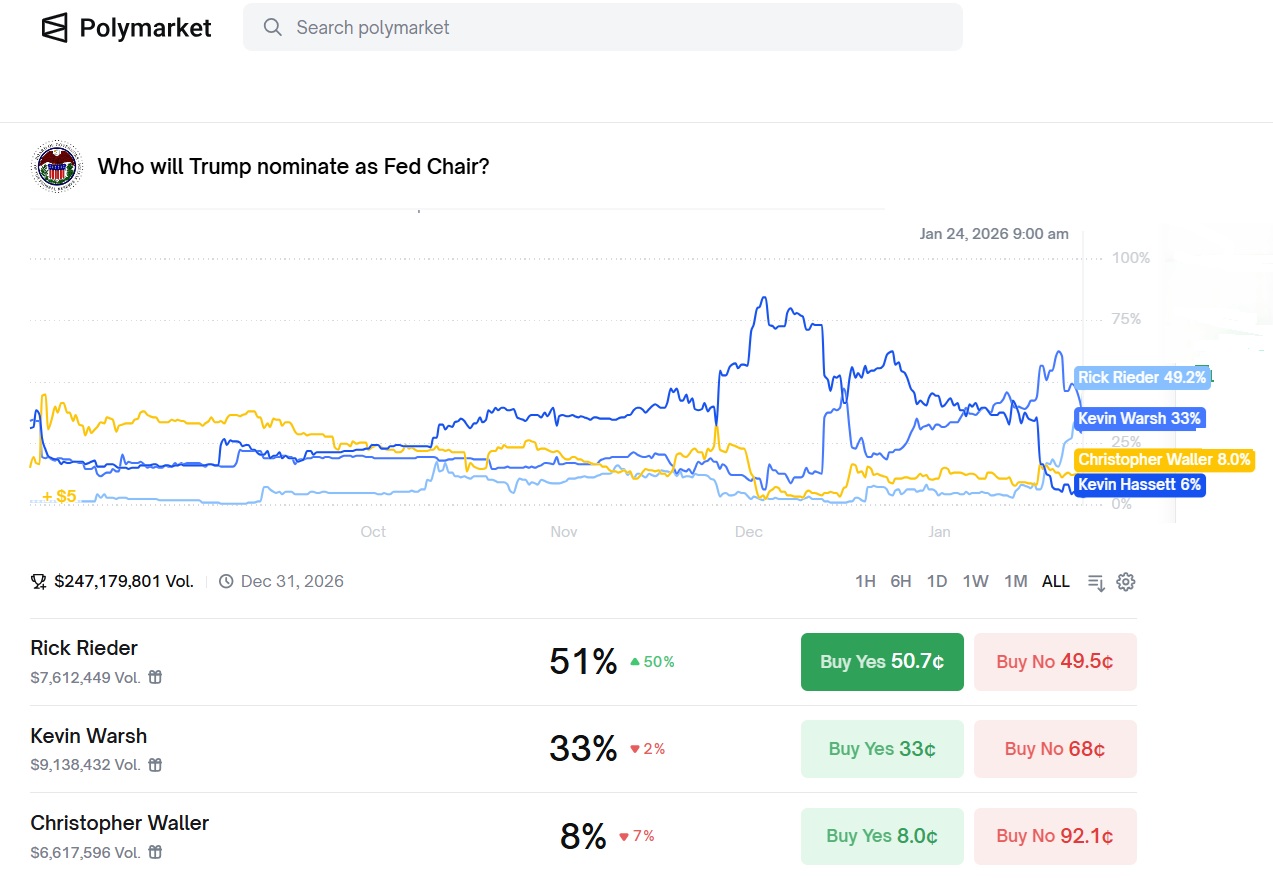Click the Polymarket logo icon
The width and height of the screenshot is (1273, 878).
click(x=55, y=28)
